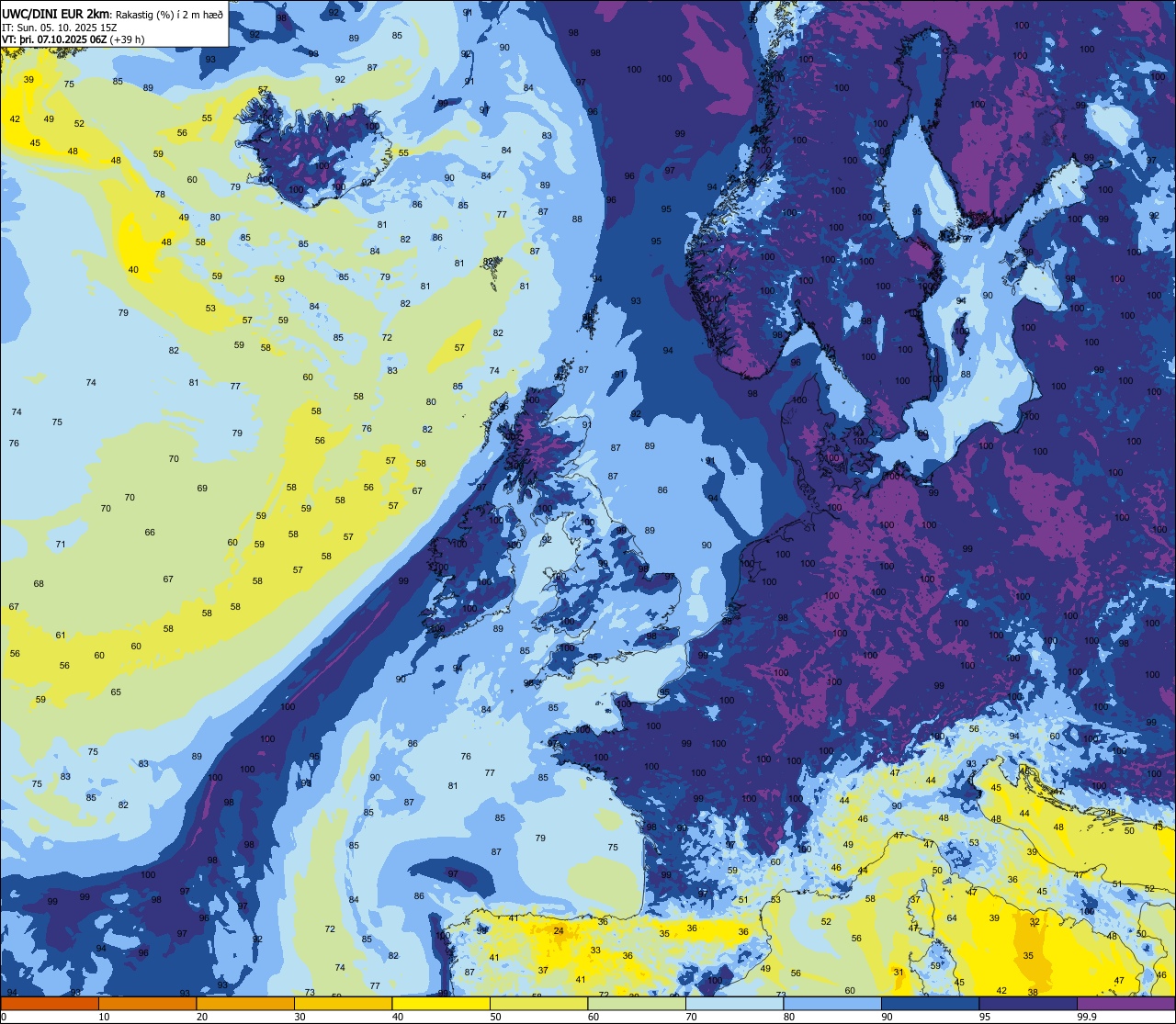Image resolution: width=1176 pixels, height=1024 pixels.
Task: Click the map value '78' southwest of Iceland
Action: point(160,195)
